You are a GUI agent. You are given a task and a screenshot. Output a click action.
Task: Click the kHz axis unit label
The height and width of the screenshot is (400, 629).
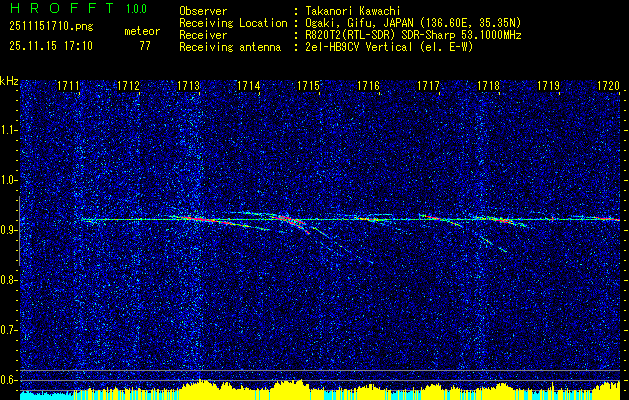[10, 81]
